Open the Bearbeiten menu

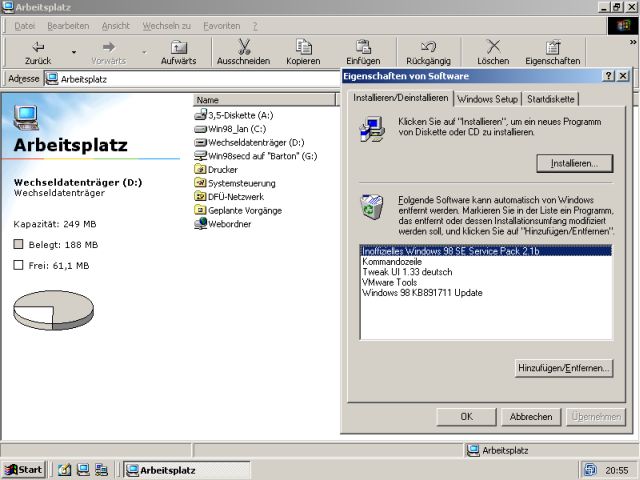pyautogui.click(x=68, y=26)
